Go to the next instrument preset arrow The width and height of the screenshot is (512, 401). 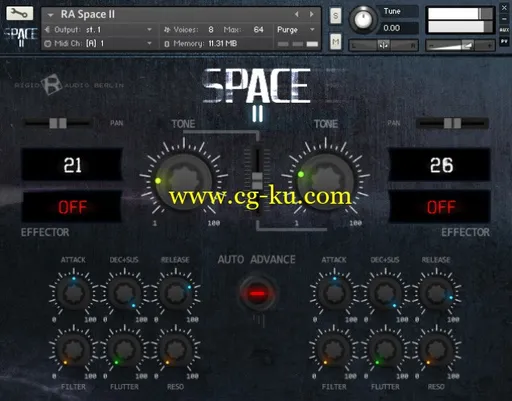(x=311, y=14)
